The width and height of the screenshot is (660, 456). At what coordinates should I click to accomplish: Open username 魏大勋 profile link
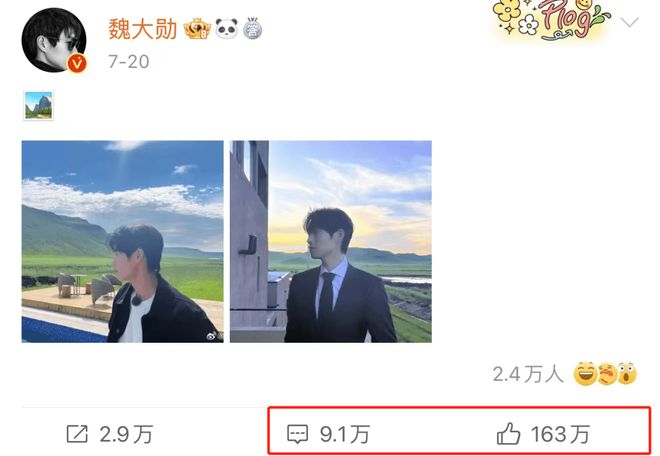(143, 29)
